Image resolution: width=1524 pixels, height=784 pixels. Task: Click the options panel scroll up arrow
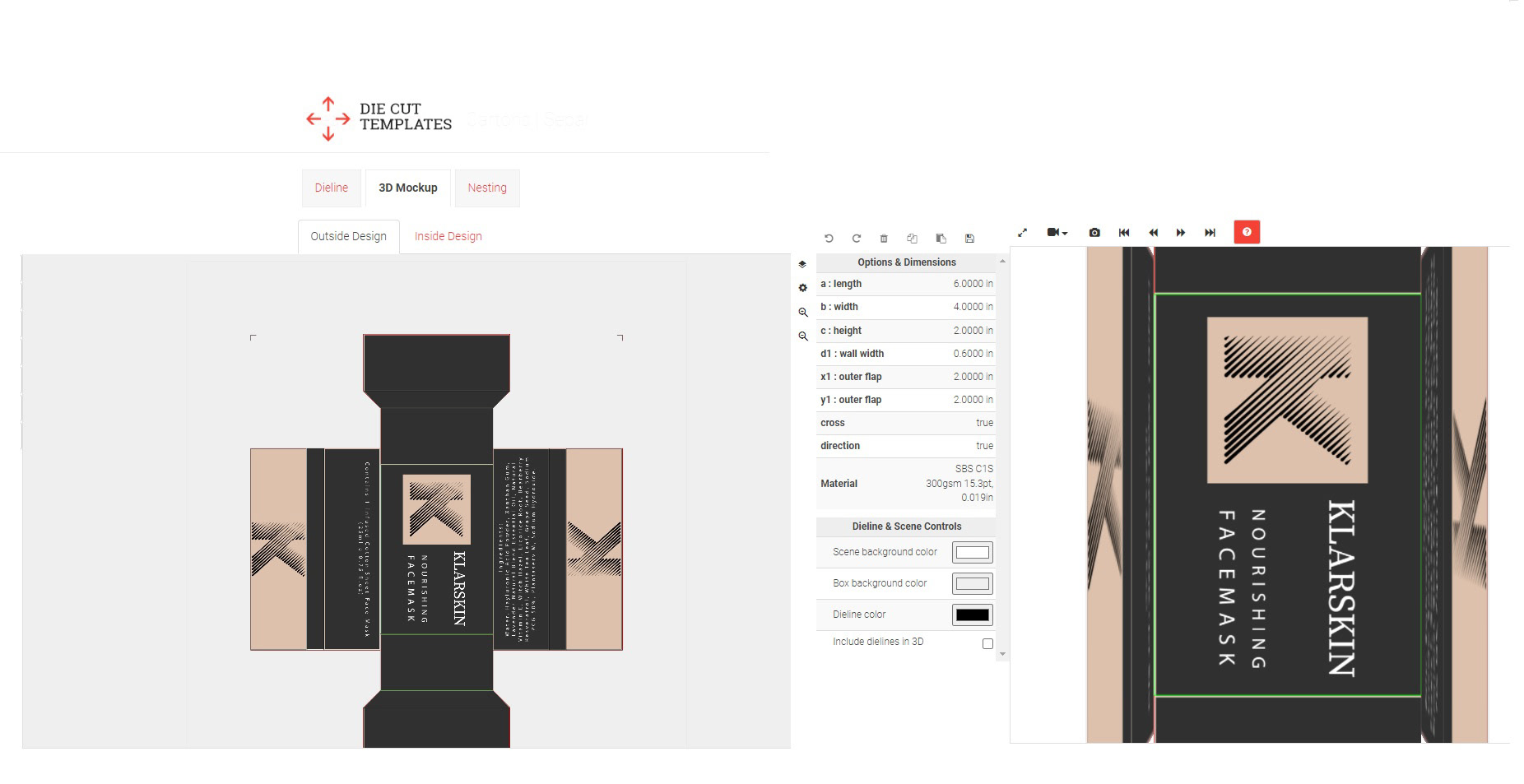click(x=1002, y=262)
